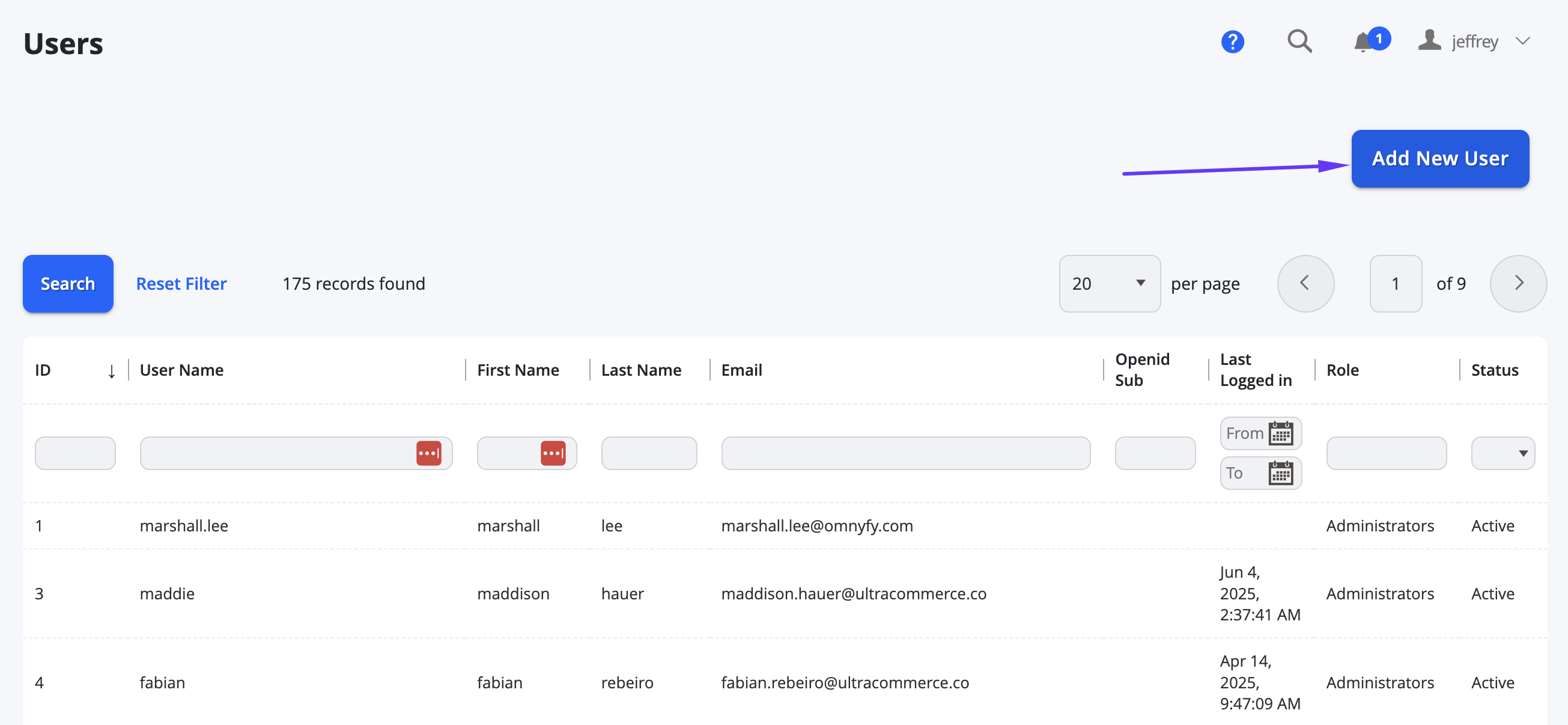1568x725 pixels.
Task: Click the 175 records found text
Action: click(x=354, y=283)
